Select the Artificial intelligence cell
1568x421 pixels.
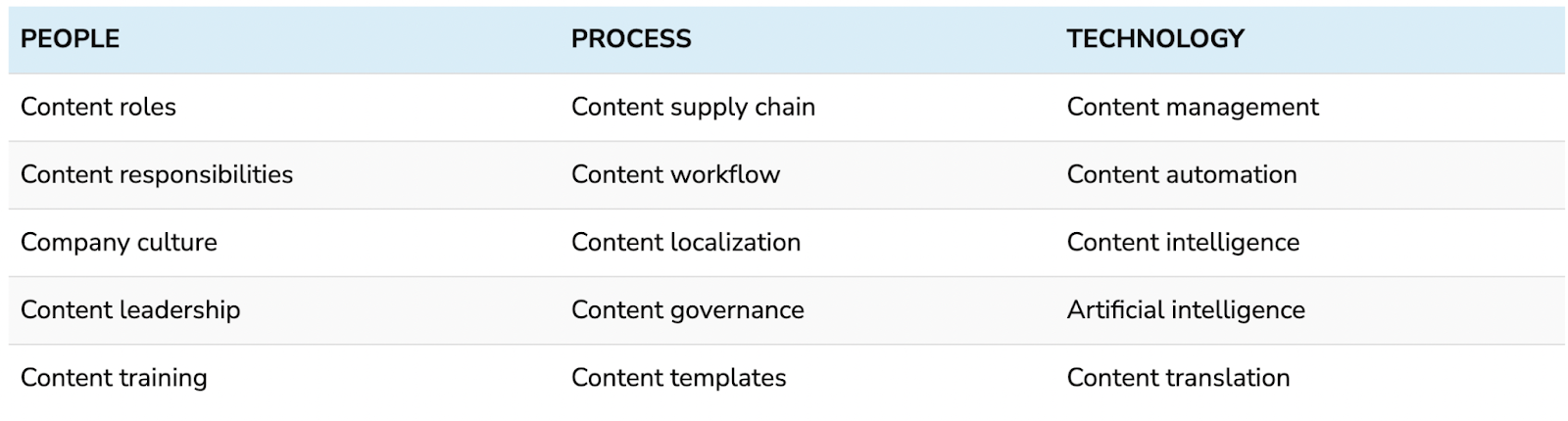[1186, 310]
